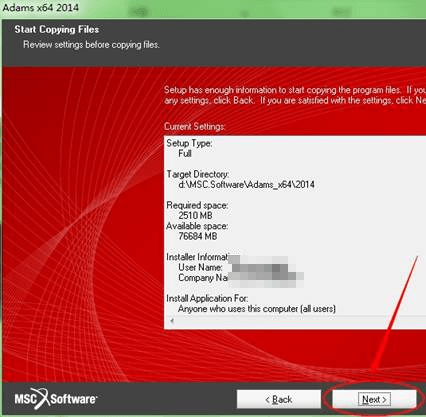426x417 pixels.
Task: Select the 'Required space:' line
Action: pyautogui.click(x=197, y=205)
